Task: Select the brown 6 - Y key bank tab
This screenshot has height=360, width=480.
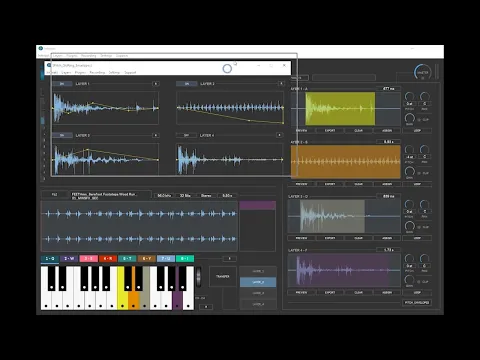Action: coord(146,259)
